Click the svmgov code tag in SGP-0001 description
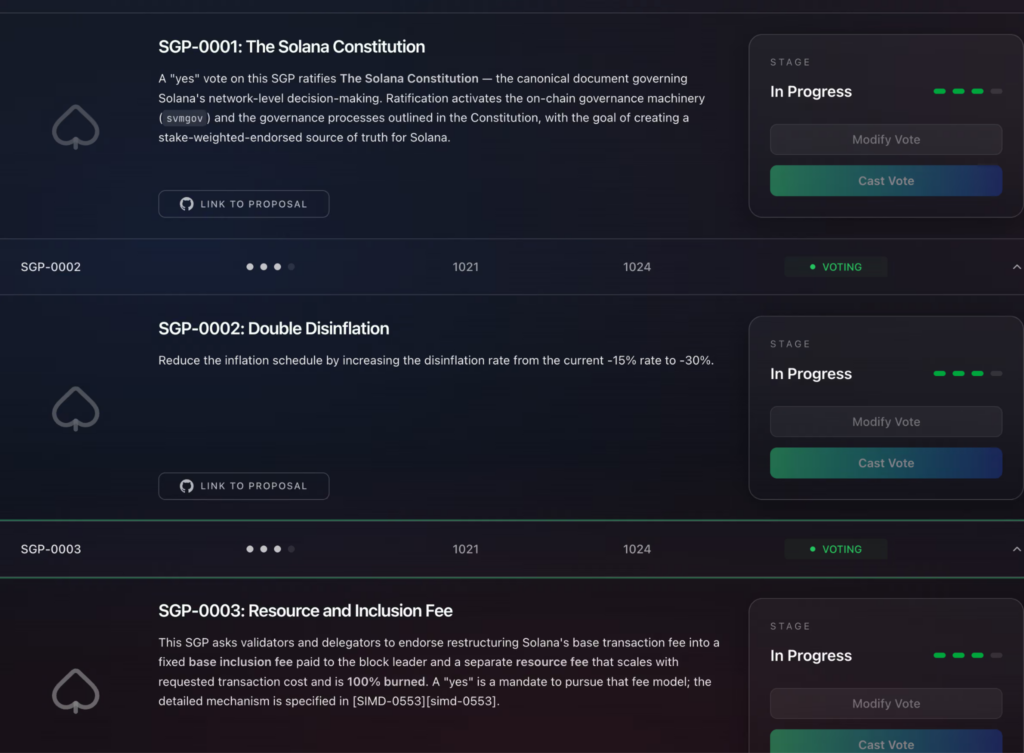The height and width of the screenshot is (753, 1024). point(184,118)
